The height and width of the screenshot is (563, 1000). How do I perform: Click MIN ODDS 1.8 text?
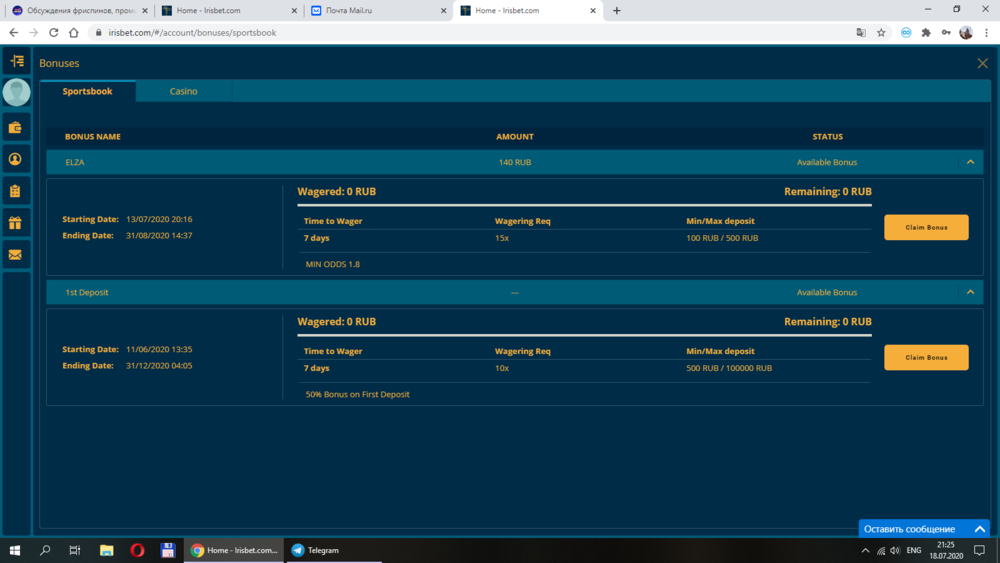(x=332, y=264)
